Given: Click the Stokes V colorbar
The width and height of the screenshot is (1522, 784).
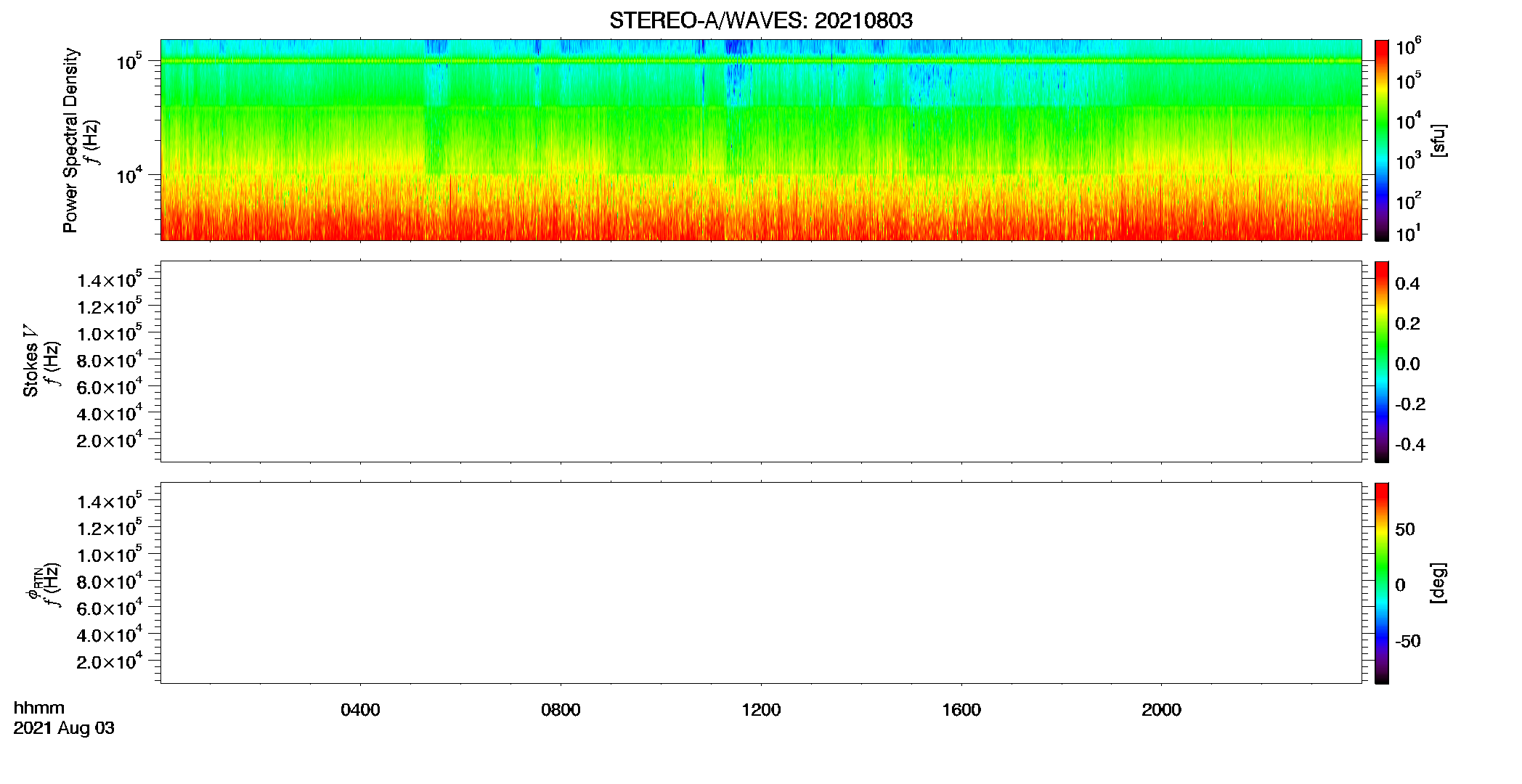Looking at the screenshot, I should tap(1381, 362).
